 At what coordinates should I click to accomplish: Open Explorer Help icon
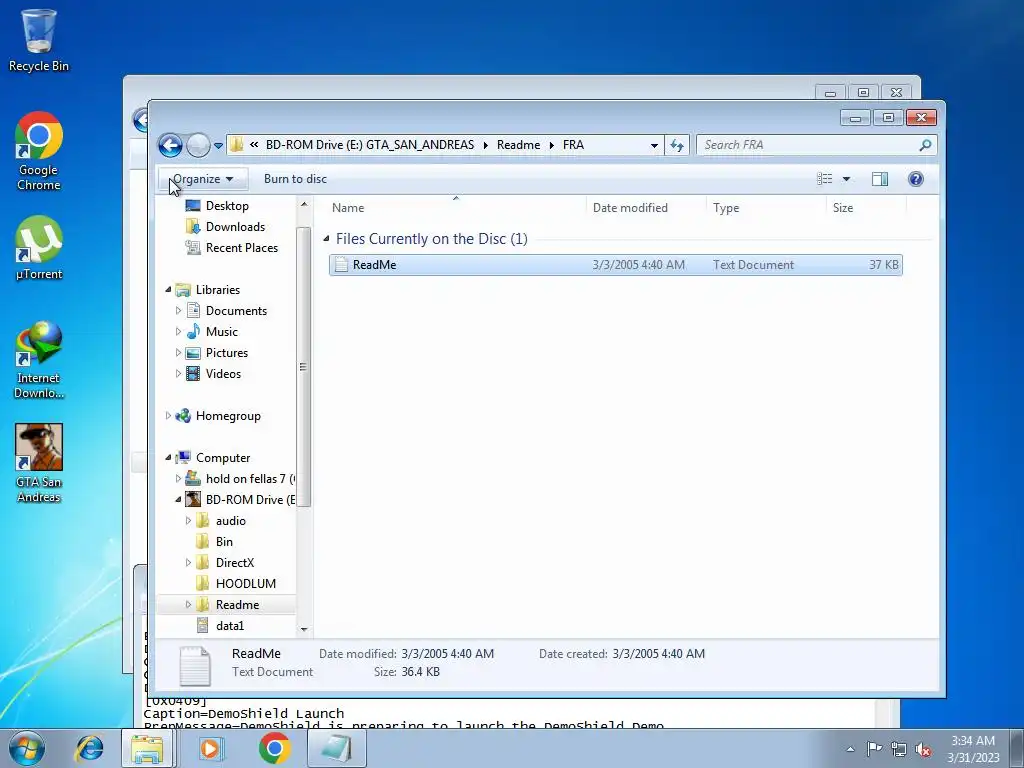(x=916, y=179)
